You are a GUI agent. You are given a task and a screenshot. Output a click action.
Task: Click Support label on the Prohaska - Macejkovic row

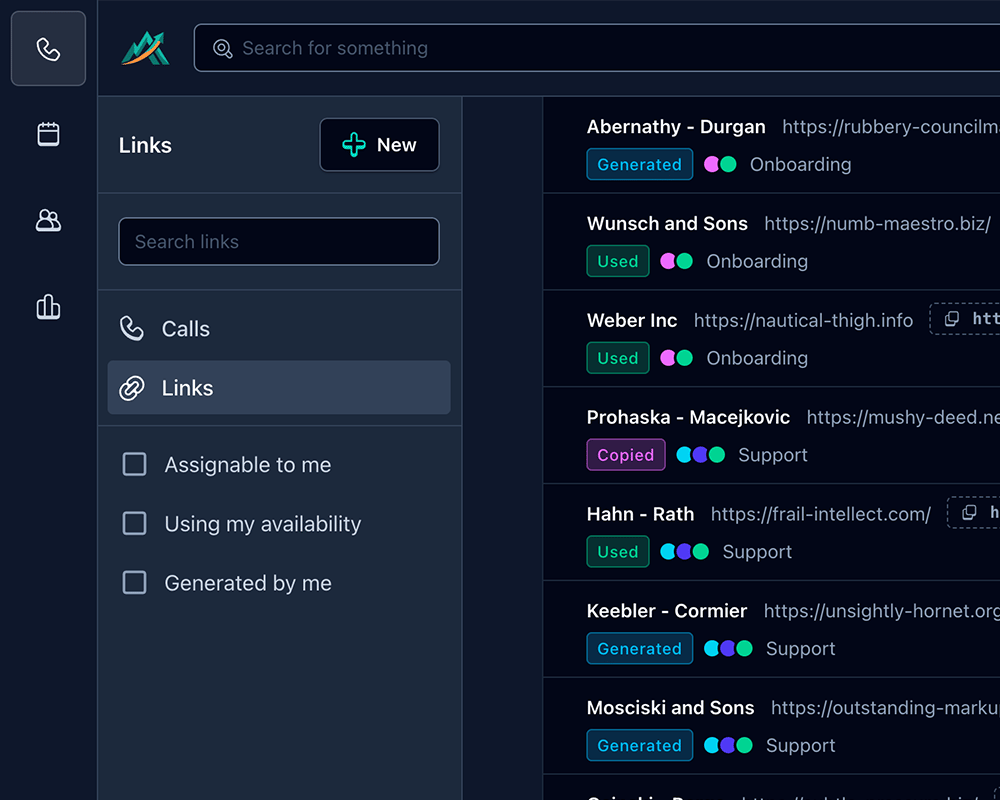coord(773,455)
